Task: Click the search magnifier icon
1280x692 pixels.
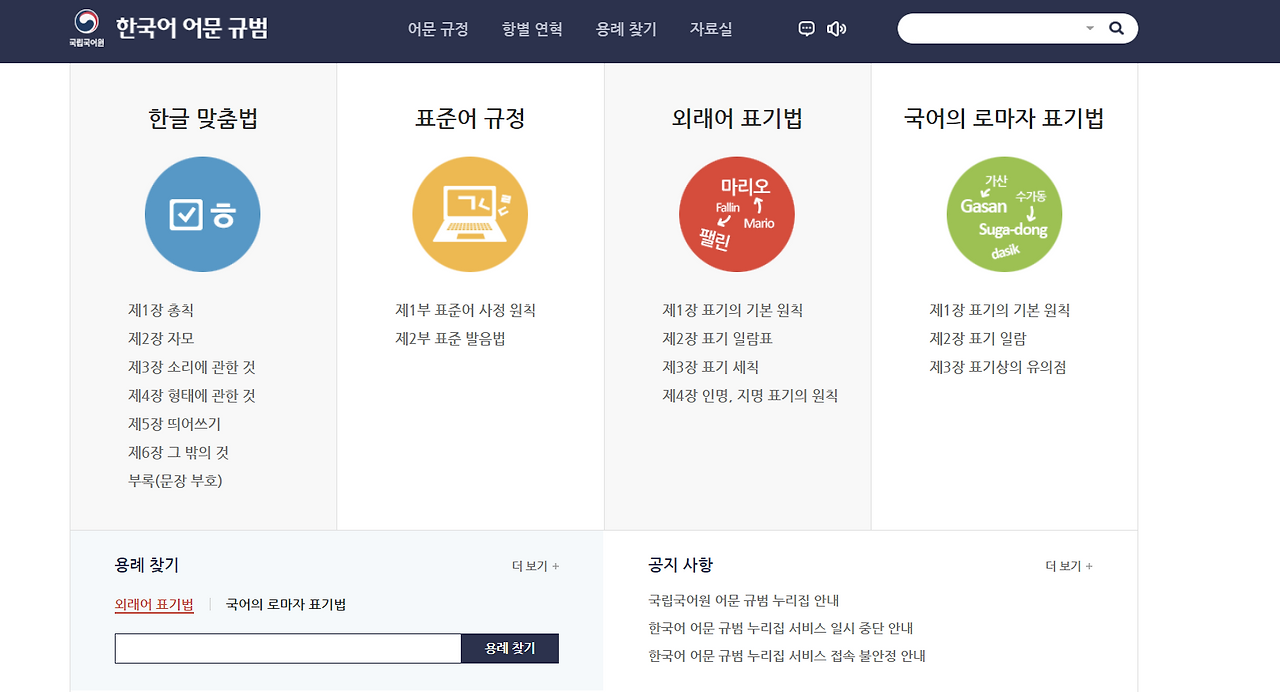Action: [x=1116, y=29]
